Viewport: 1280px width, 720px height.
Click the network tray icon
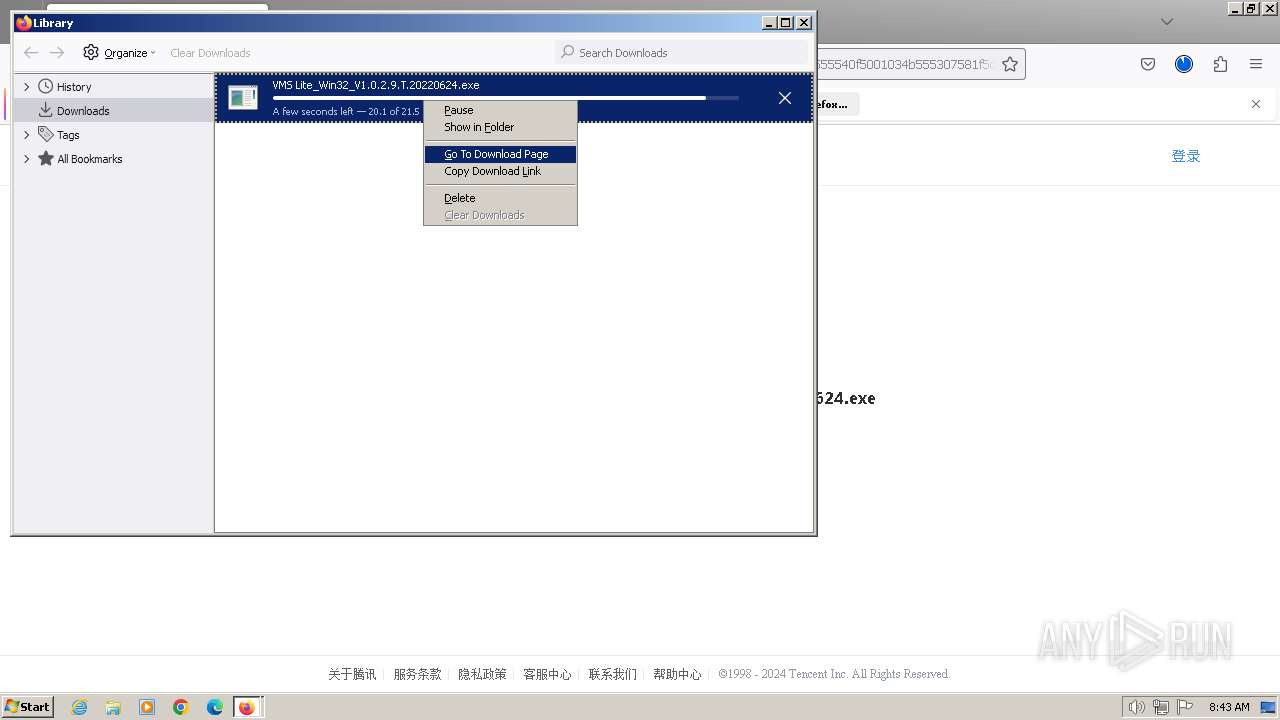click(x=1161, y=707)
